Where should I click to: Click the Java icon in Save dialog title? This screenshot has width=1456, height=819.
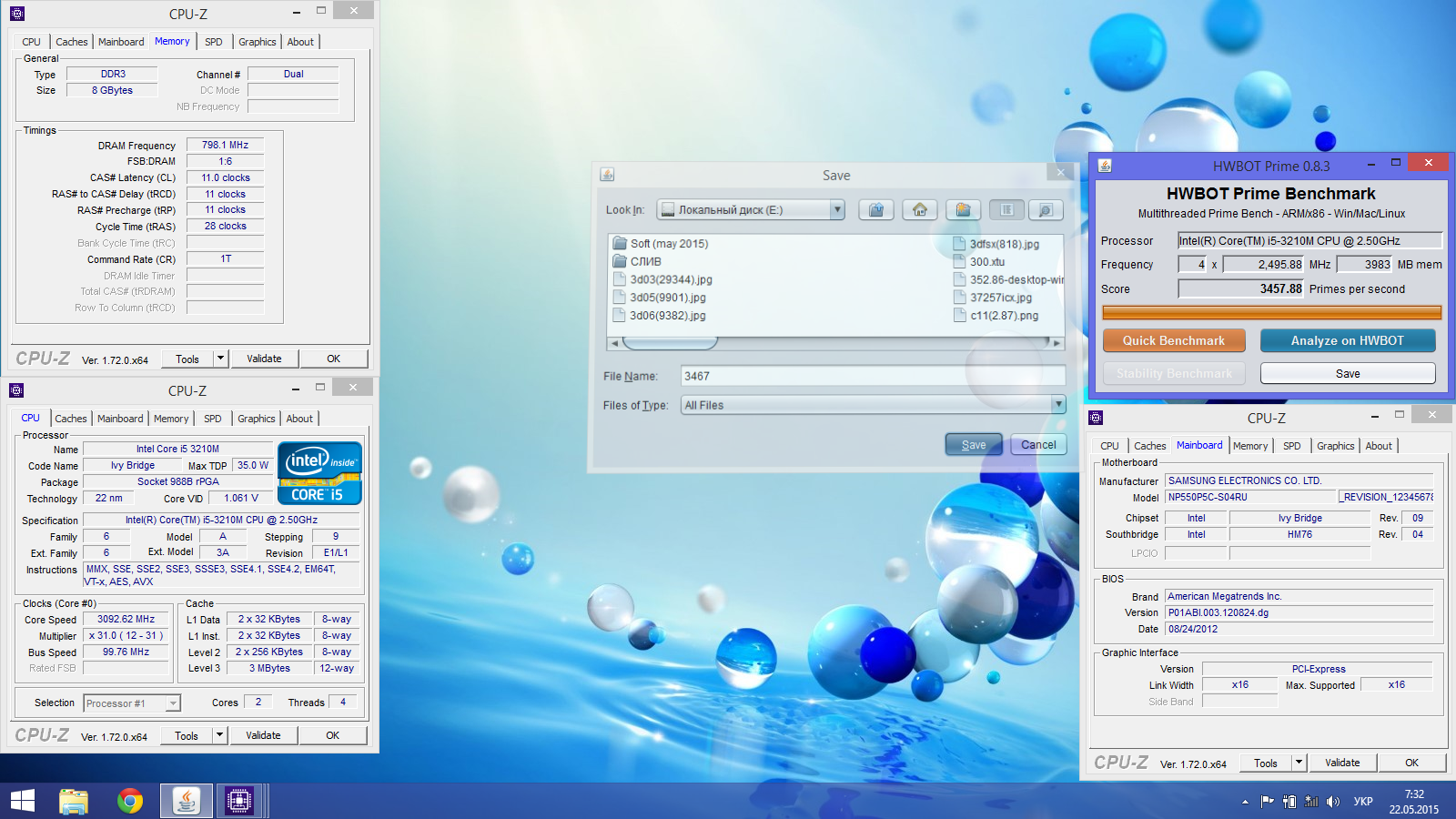pos(608,175)
